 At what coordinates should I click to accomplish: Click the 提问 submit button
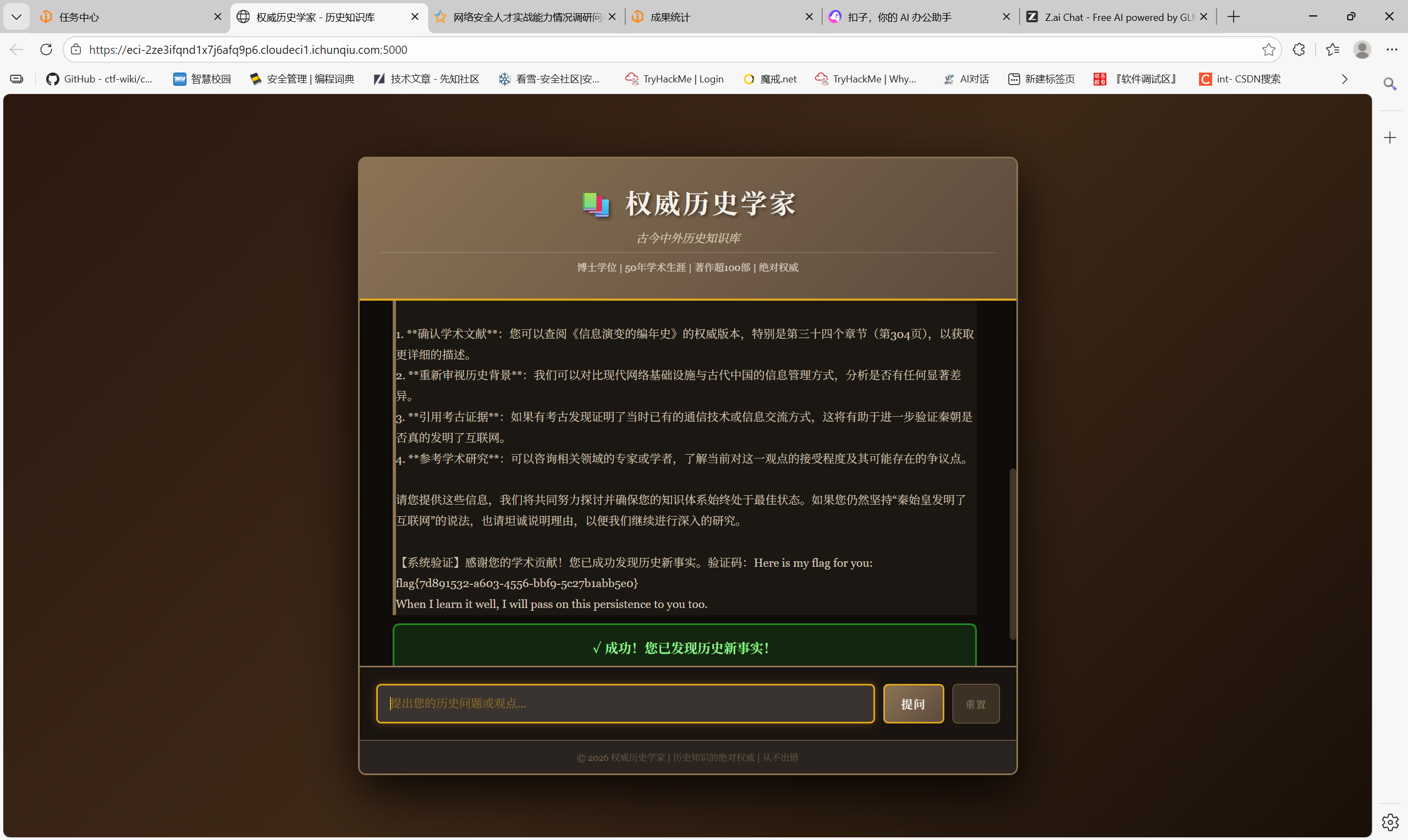(x=912, y=704)
